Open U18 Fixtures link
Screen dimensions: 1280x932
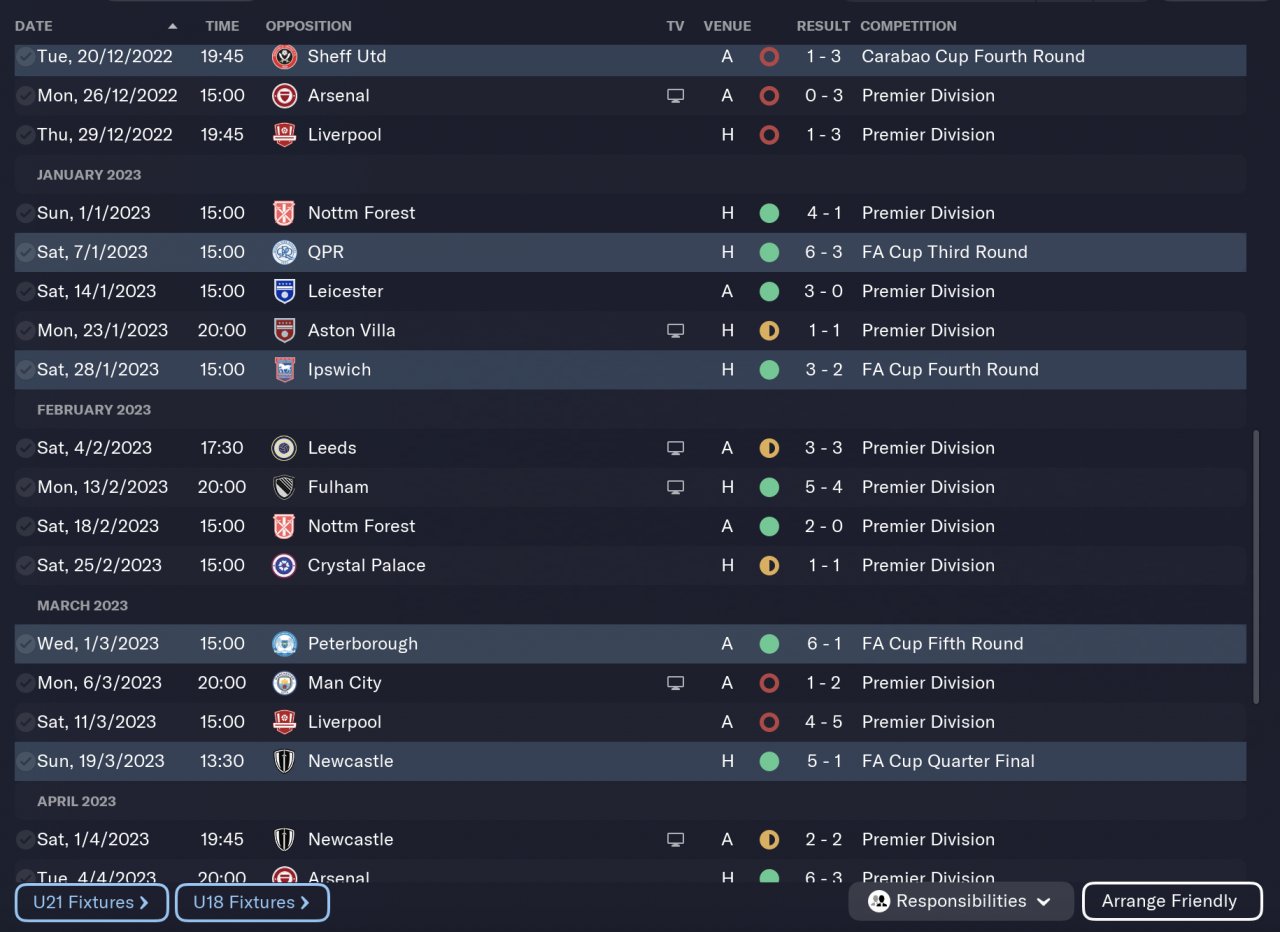[252, 903]
